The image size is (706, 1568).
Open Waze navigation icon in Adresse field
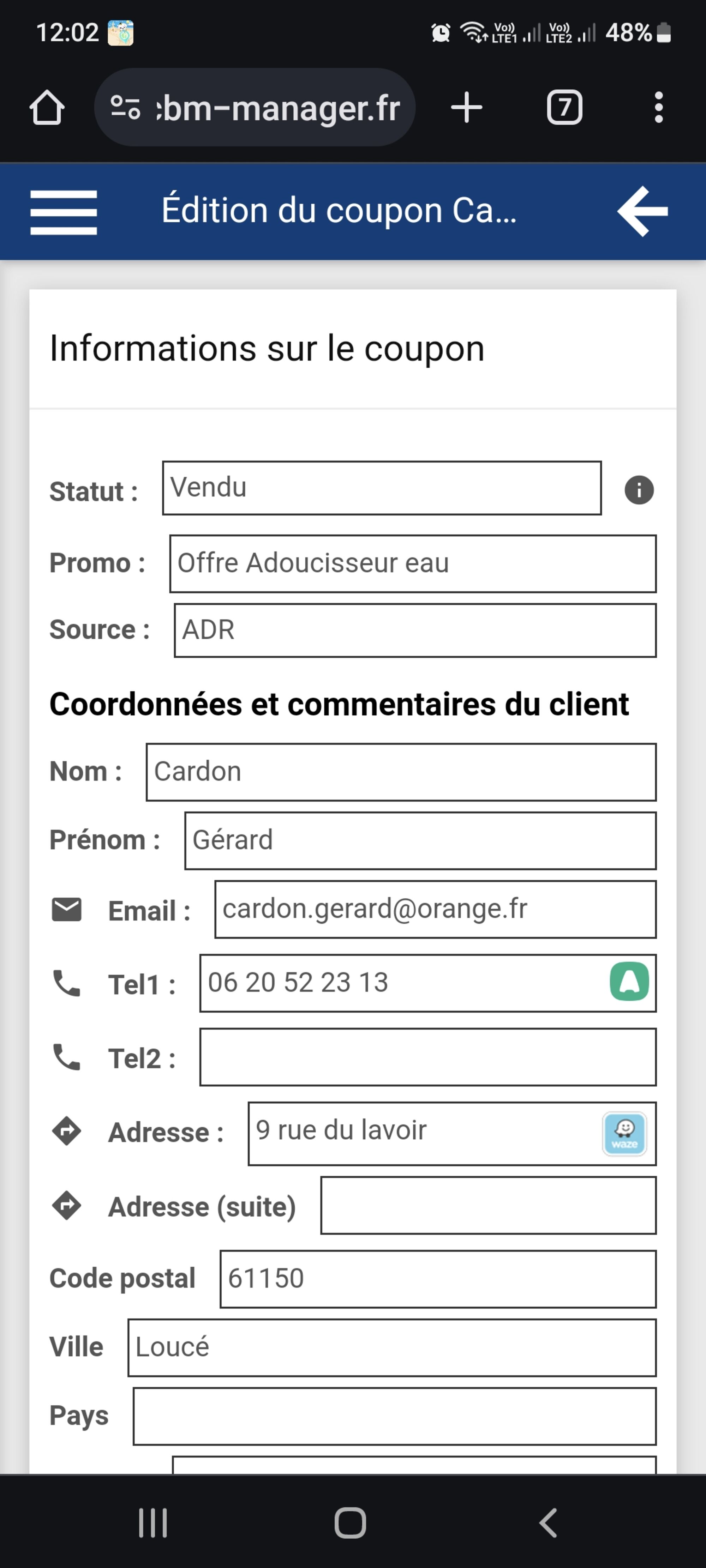(624, 1133)
